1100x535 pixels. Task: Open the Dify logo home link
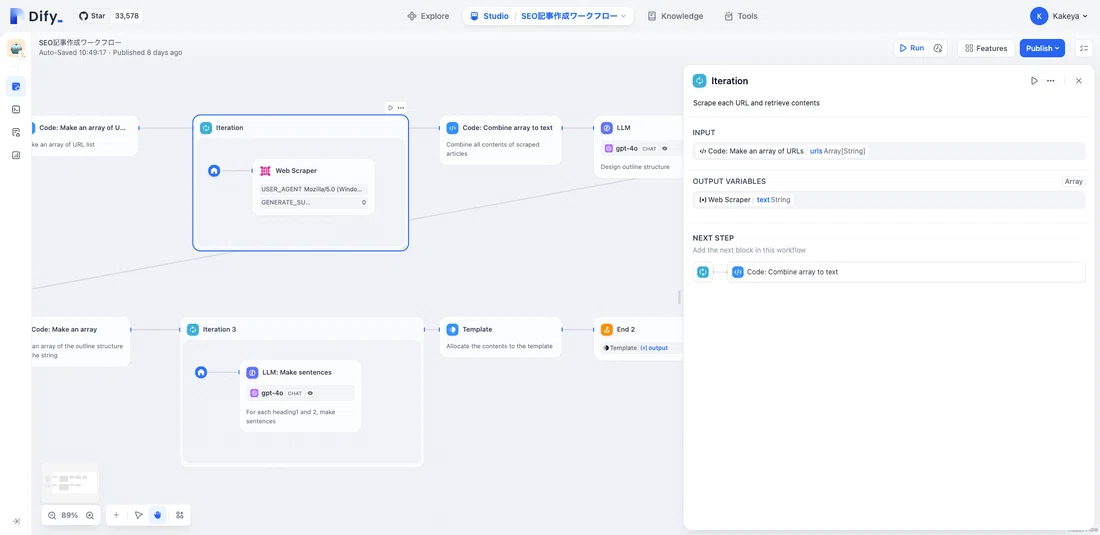point(36,16)
